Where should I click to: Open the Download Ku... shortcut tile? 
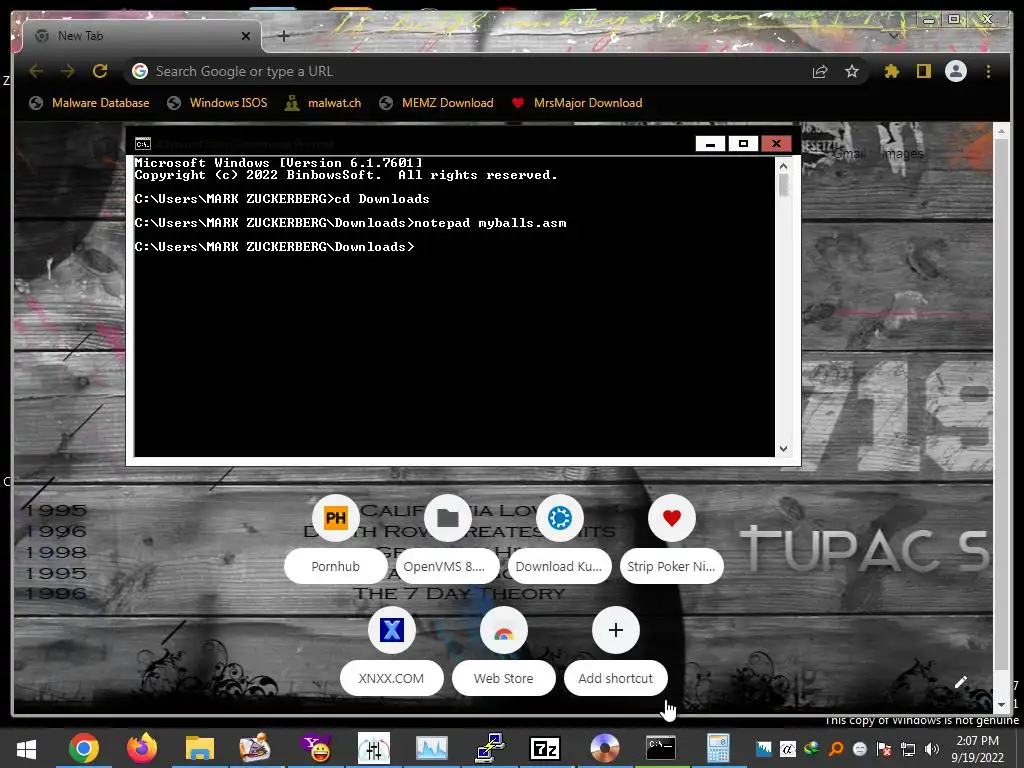[x=560, y=539]
